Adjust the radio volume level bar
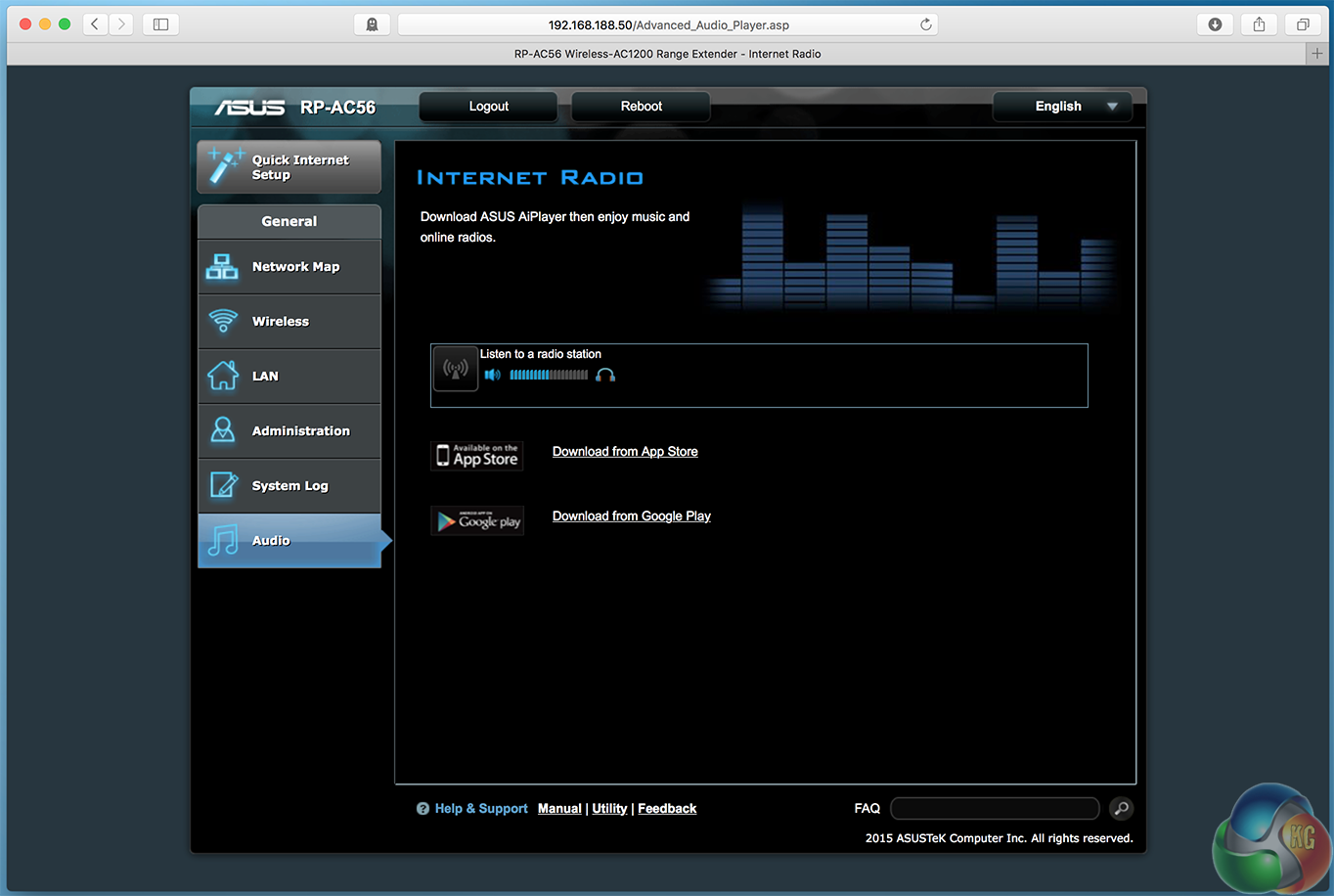Viewport: 1334px width, 896px height. [x=548, y=376]
